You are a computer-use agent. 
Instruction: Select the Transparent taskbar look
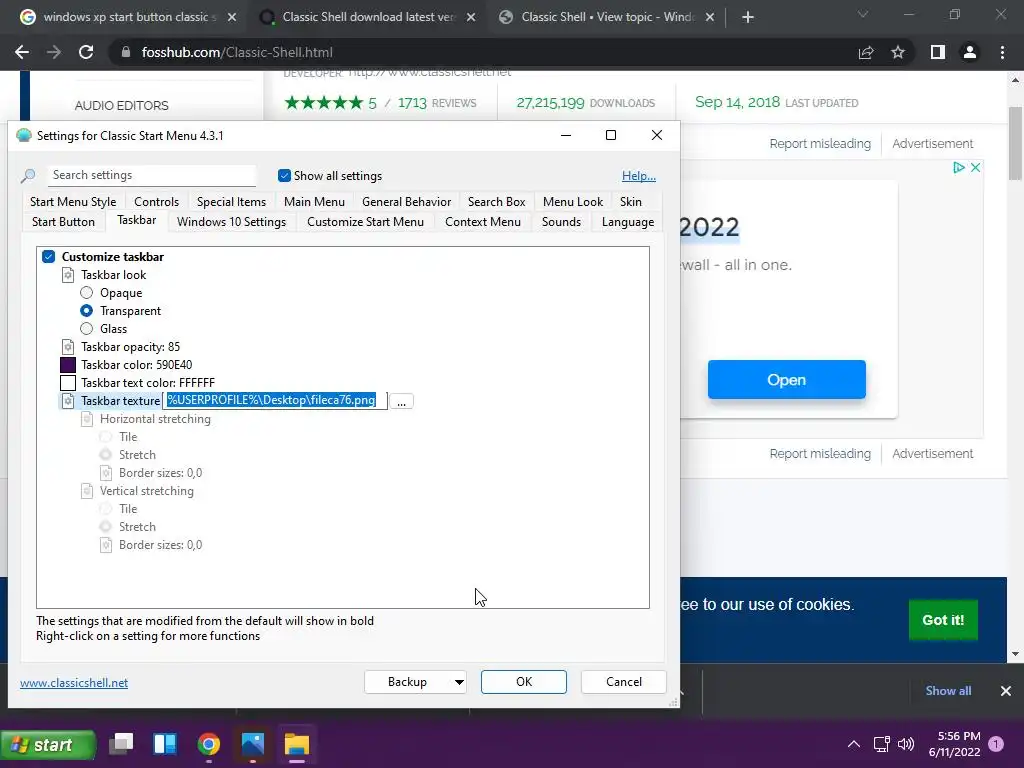[86, 311]
